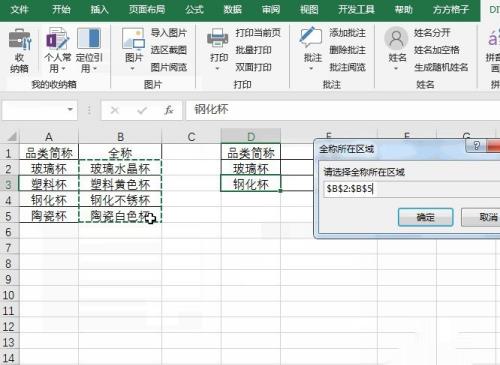The width and height of the screenshot is (500, 365).
Task: Click 打印当前页
Action: coord(258,33)
